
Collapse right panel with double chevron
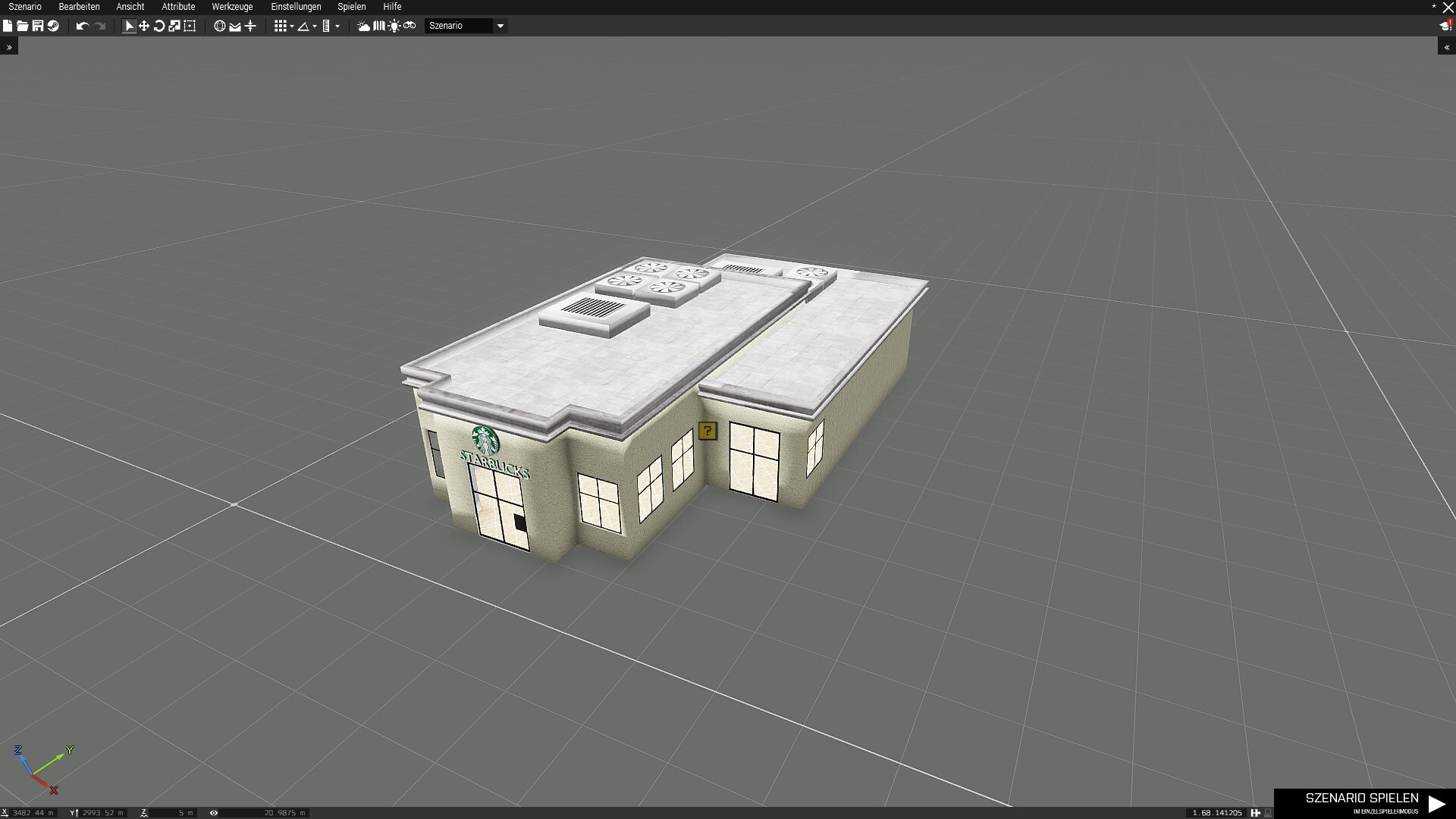pyautogui.click(x=1446, y=47)
